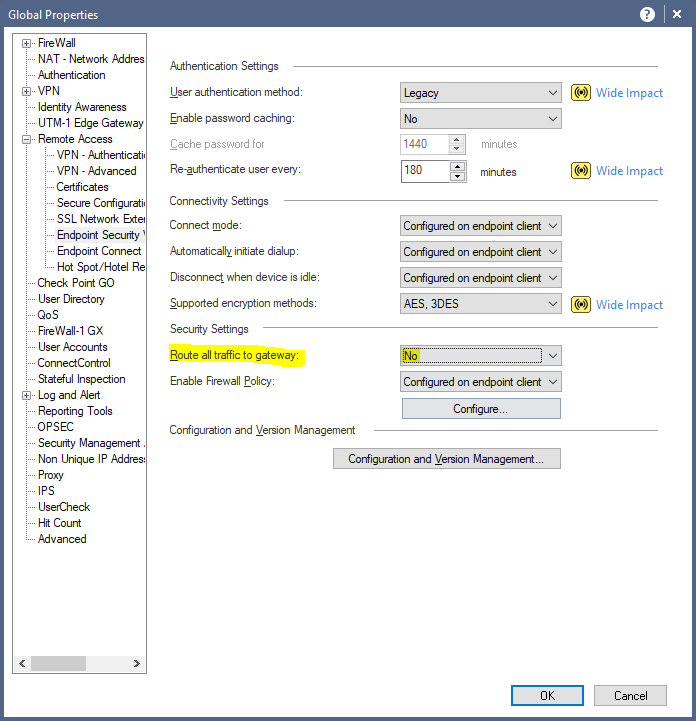This screenshot has height=721, width=696.
Task: Select Reporting Tools tree item
Action: 75,411
